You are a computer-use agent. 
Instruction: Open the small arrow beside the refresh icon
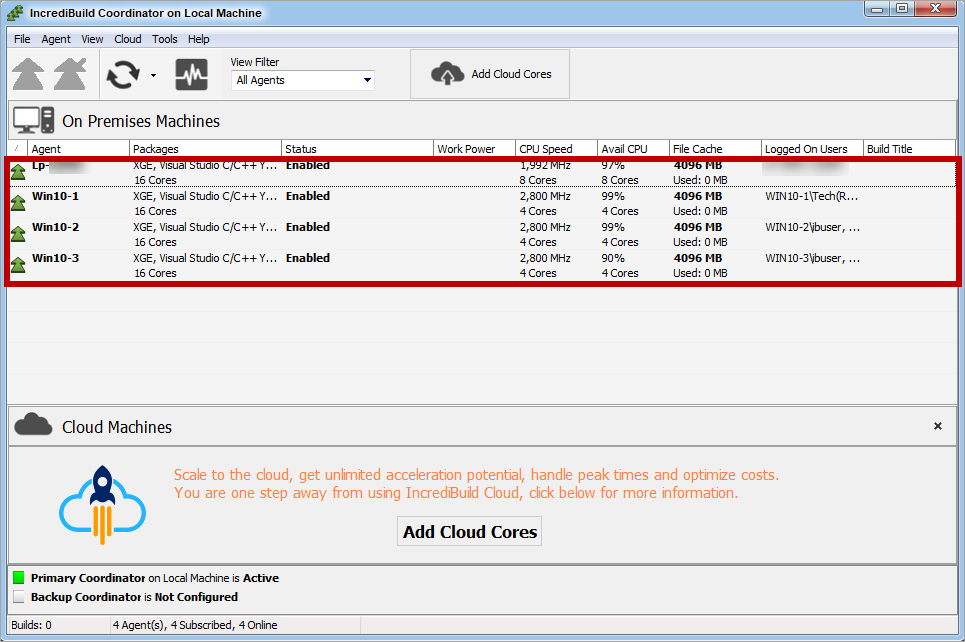153,76
